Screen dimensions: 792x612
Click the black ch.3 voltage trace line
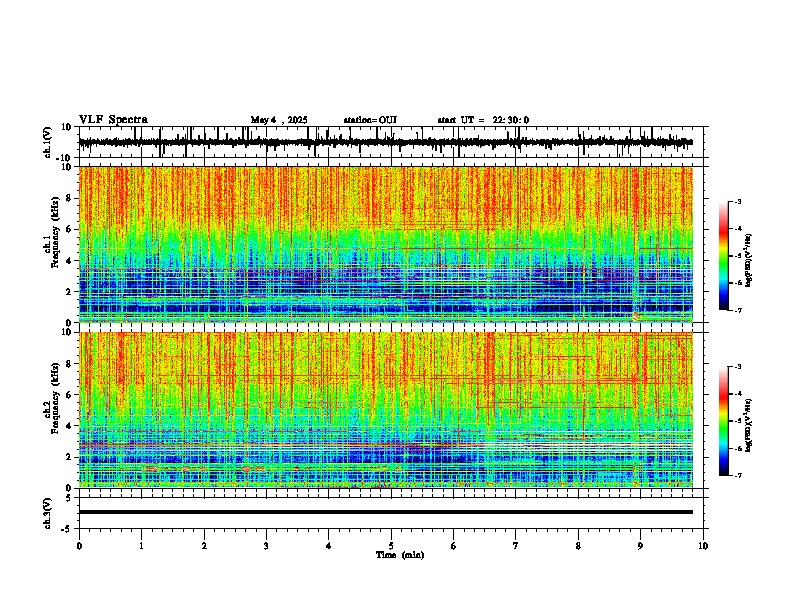[385, 512]
